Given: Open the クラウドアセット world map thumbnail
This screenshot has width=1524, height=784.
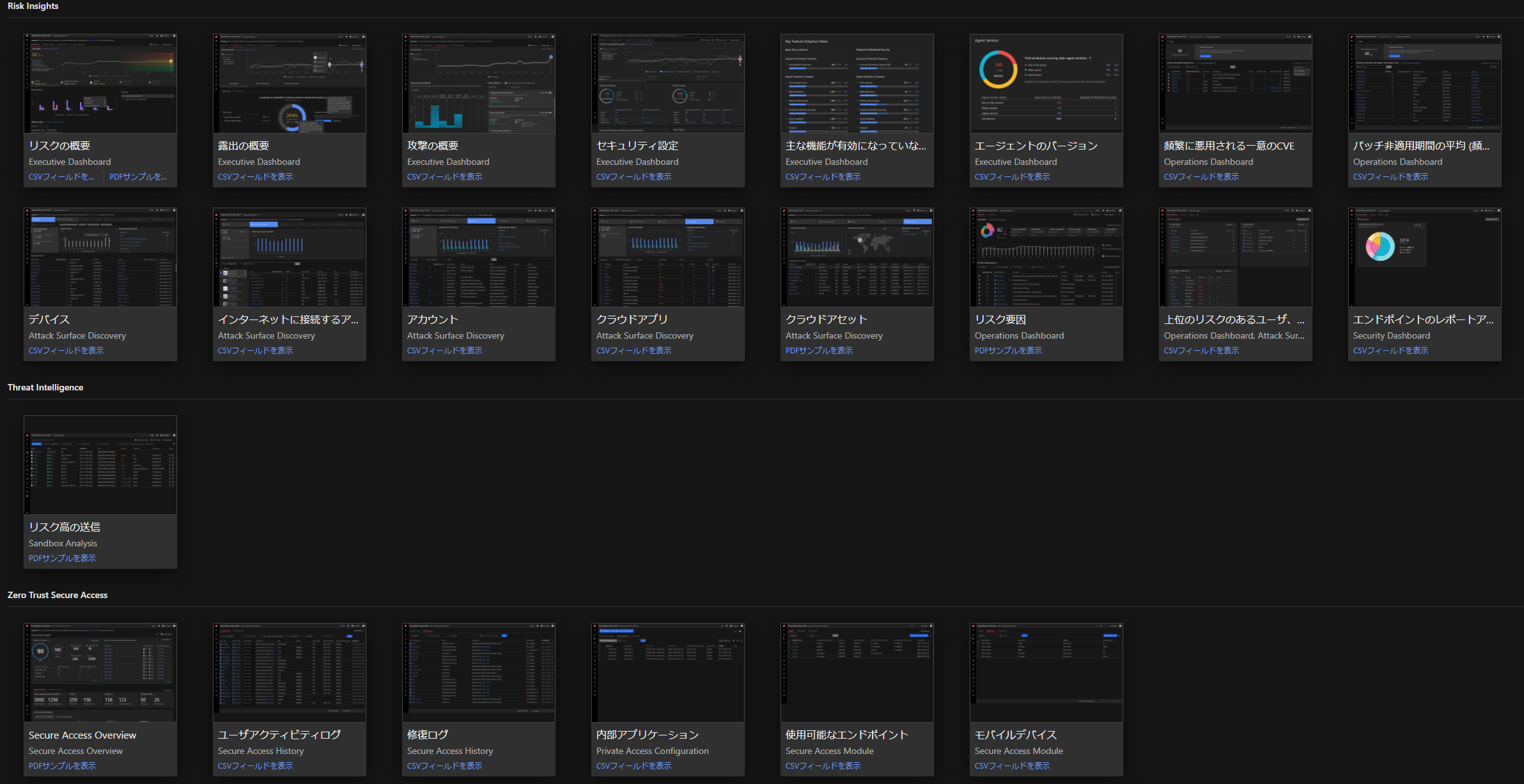Looking at the screenshot, I should [857, 257].
